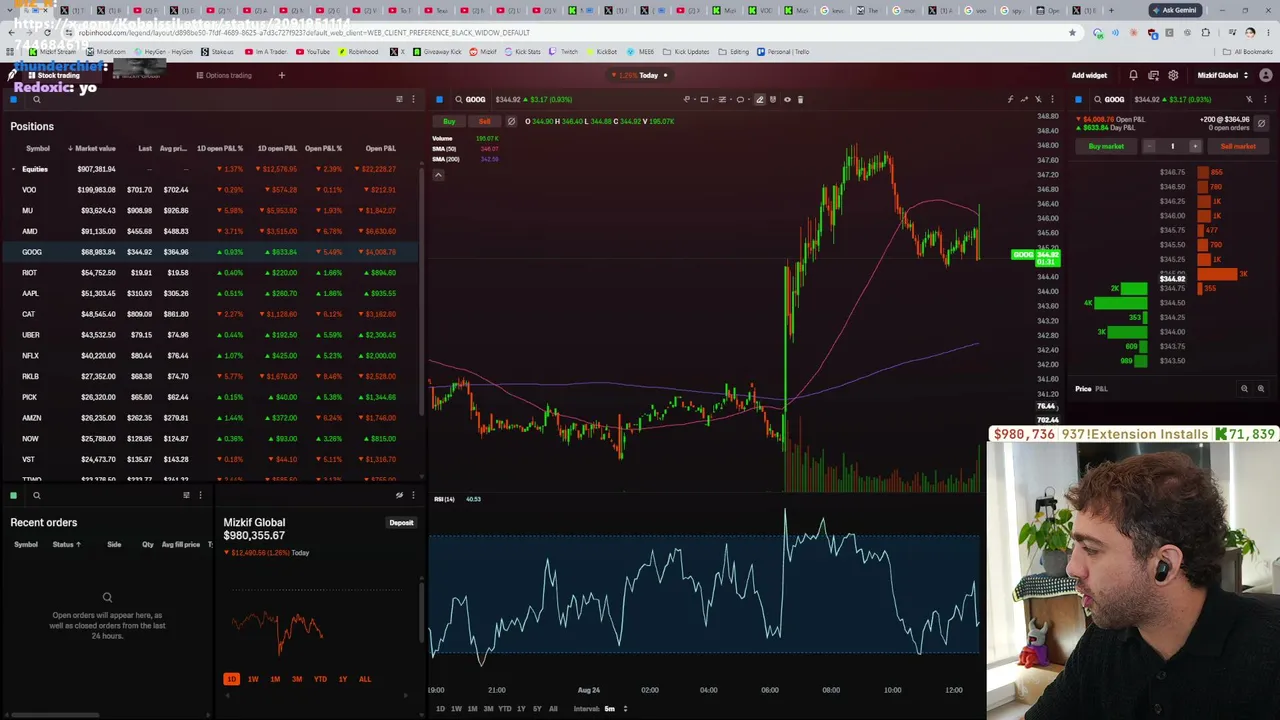Viewport: 1280px width, 720px height.
Task: Select the 1D range on account chart
Action: [231, 679]
